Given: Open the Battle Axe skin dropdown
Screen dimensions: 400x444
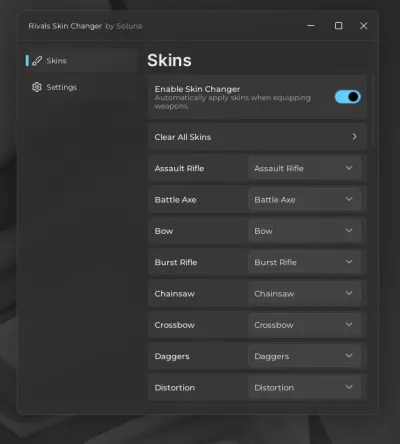Looking at the screenshot, I should point(304,199).
